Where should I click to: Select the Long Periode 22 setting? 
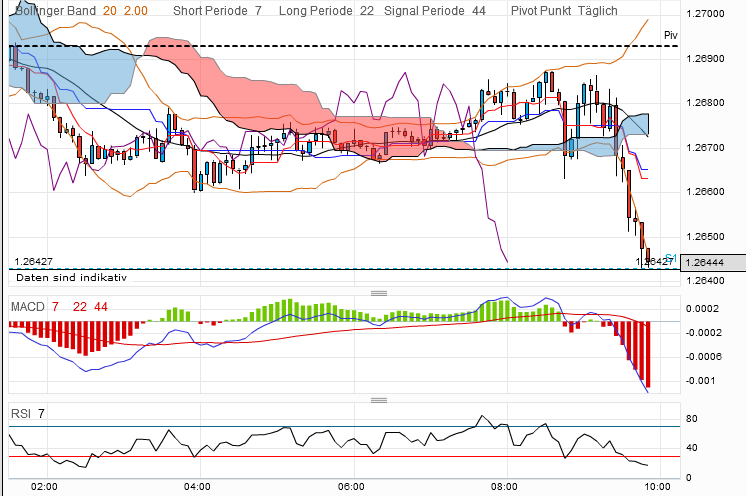click(326, 10)
